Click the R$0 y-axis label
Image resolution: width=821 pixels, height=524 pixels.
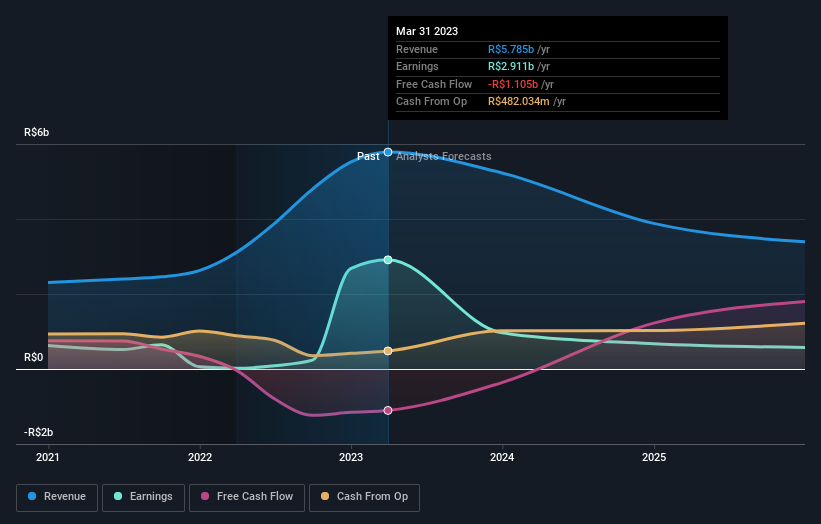point(34,358)
